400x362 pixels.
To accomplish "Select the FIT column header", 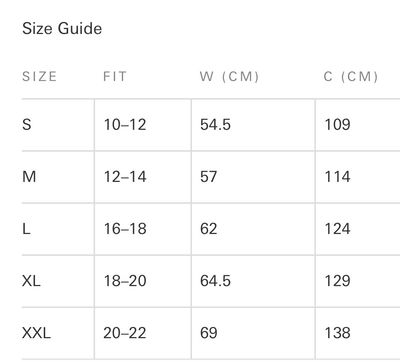I will 115,77.
